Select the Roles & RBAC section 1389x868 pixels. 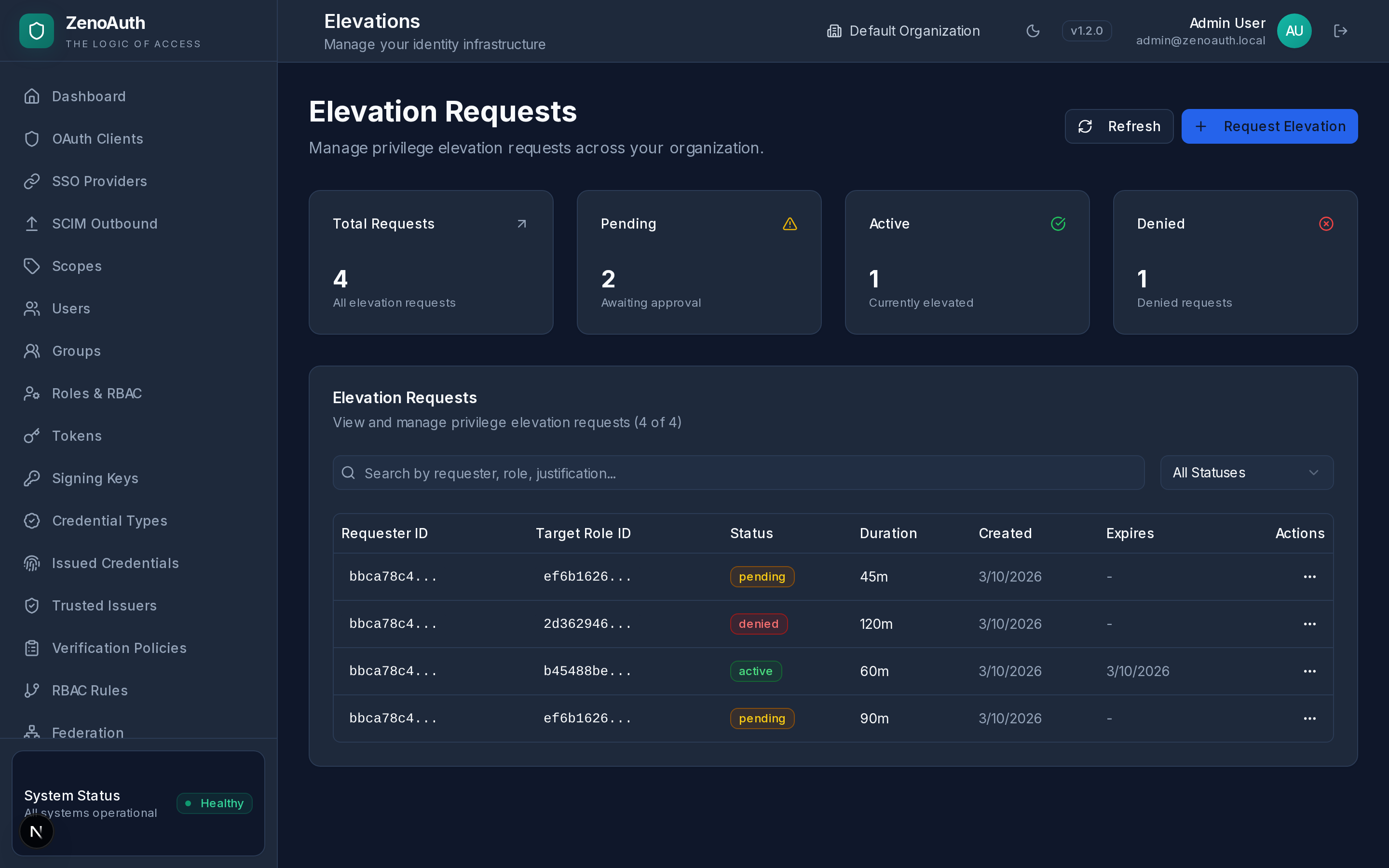[97, 393]
